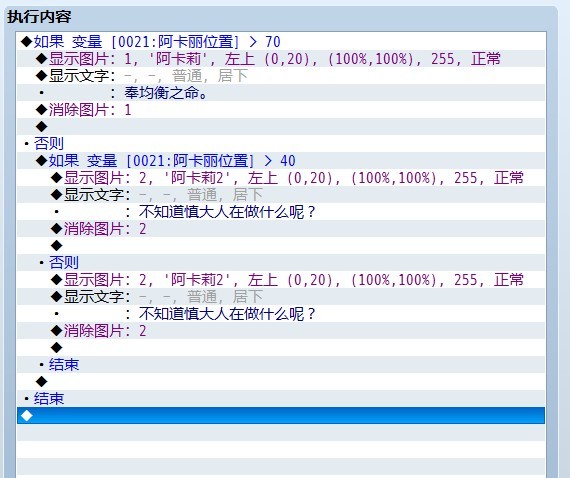The image size is (570, 478).
Task: Select the 显示文字 row above 奉均衡之命。
Action: click(x=281, y=76)
